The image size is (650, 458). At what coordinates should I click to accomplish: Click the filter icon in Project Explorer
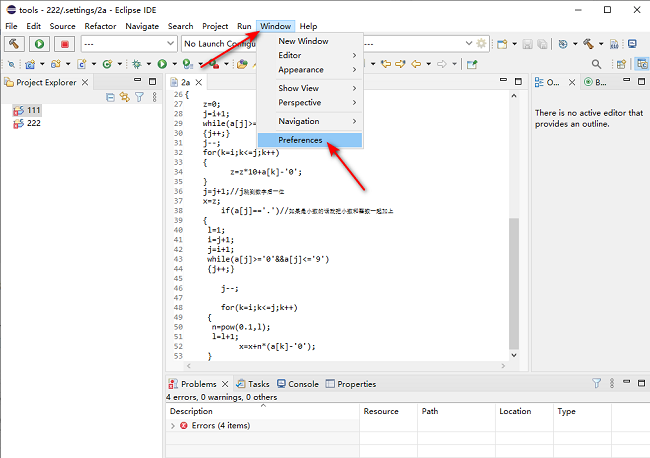point(139,97)
